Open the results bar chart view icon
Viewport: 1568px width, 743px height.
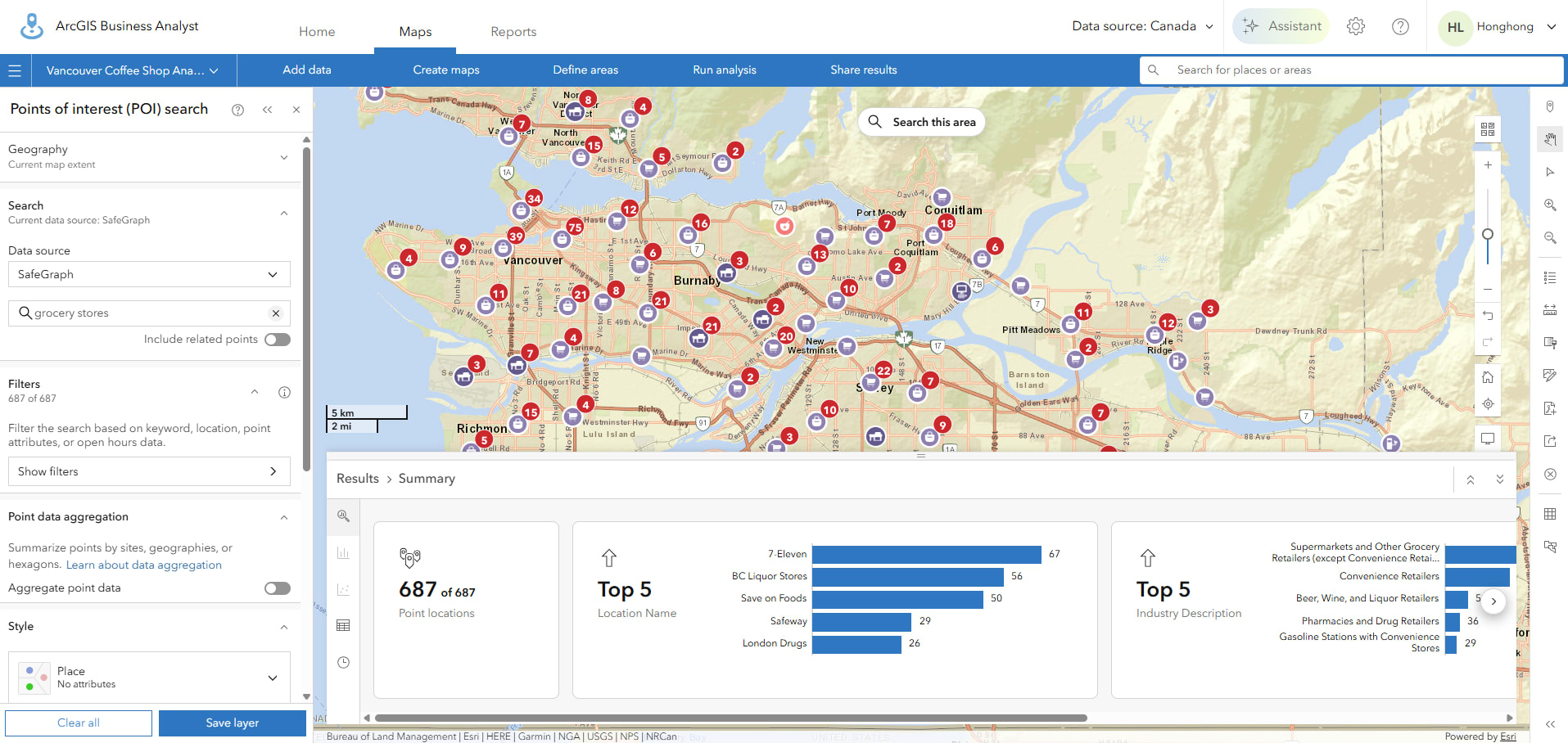pos(343,553)
